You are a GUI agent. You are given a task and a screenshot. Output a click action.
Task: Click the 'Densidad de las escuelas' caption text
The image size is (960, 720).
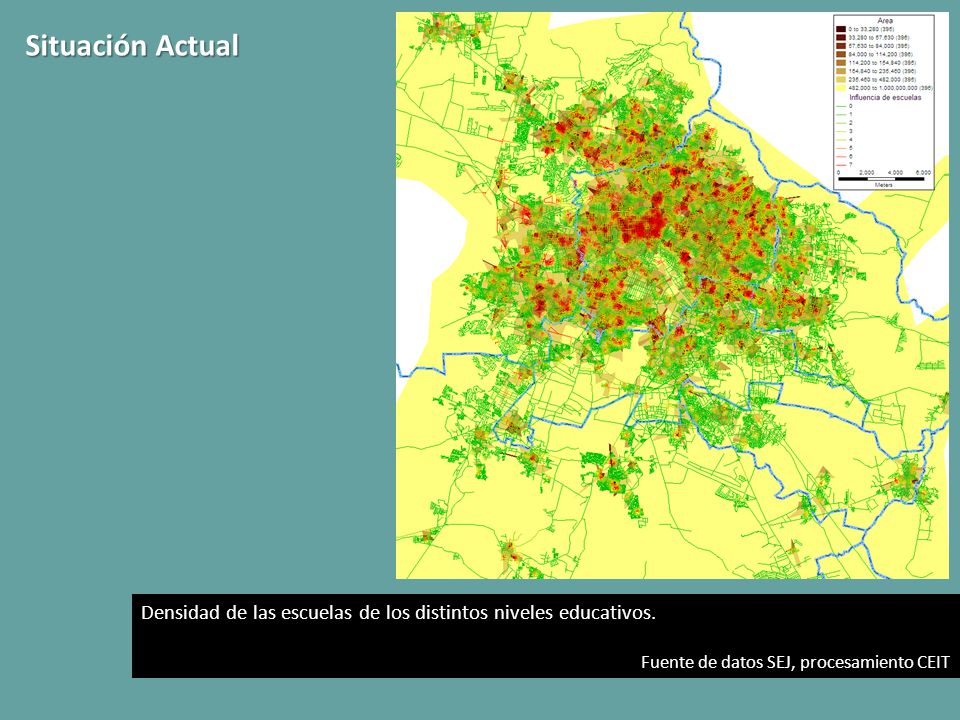398,613
